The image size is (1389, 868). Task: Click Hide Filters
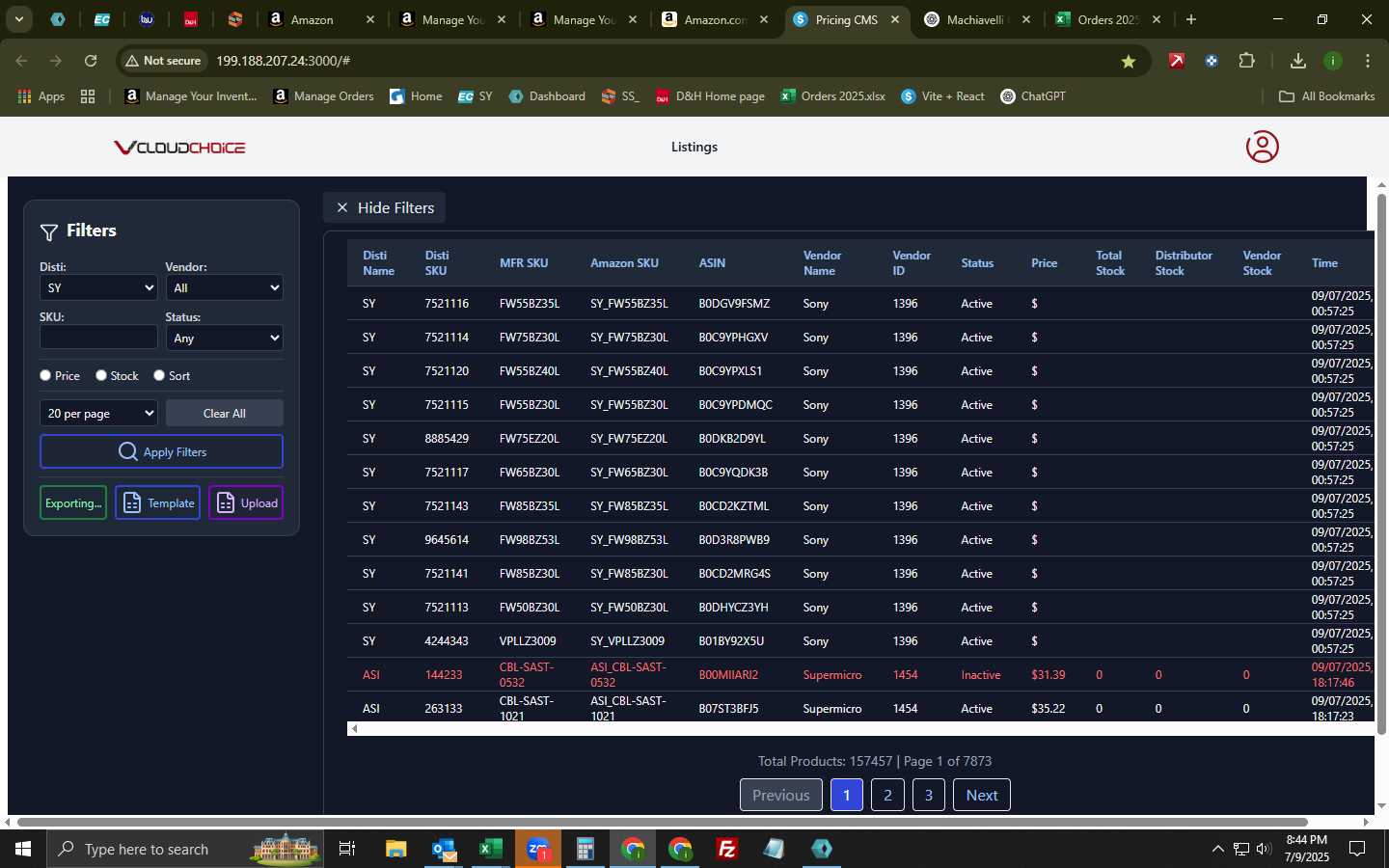point(385,207)
